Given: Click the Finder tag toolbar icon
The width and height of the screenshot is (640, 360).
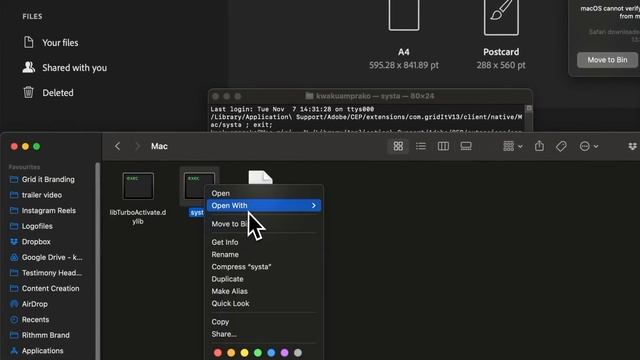Looking at the screenshot, I should (x=561, y=146).
